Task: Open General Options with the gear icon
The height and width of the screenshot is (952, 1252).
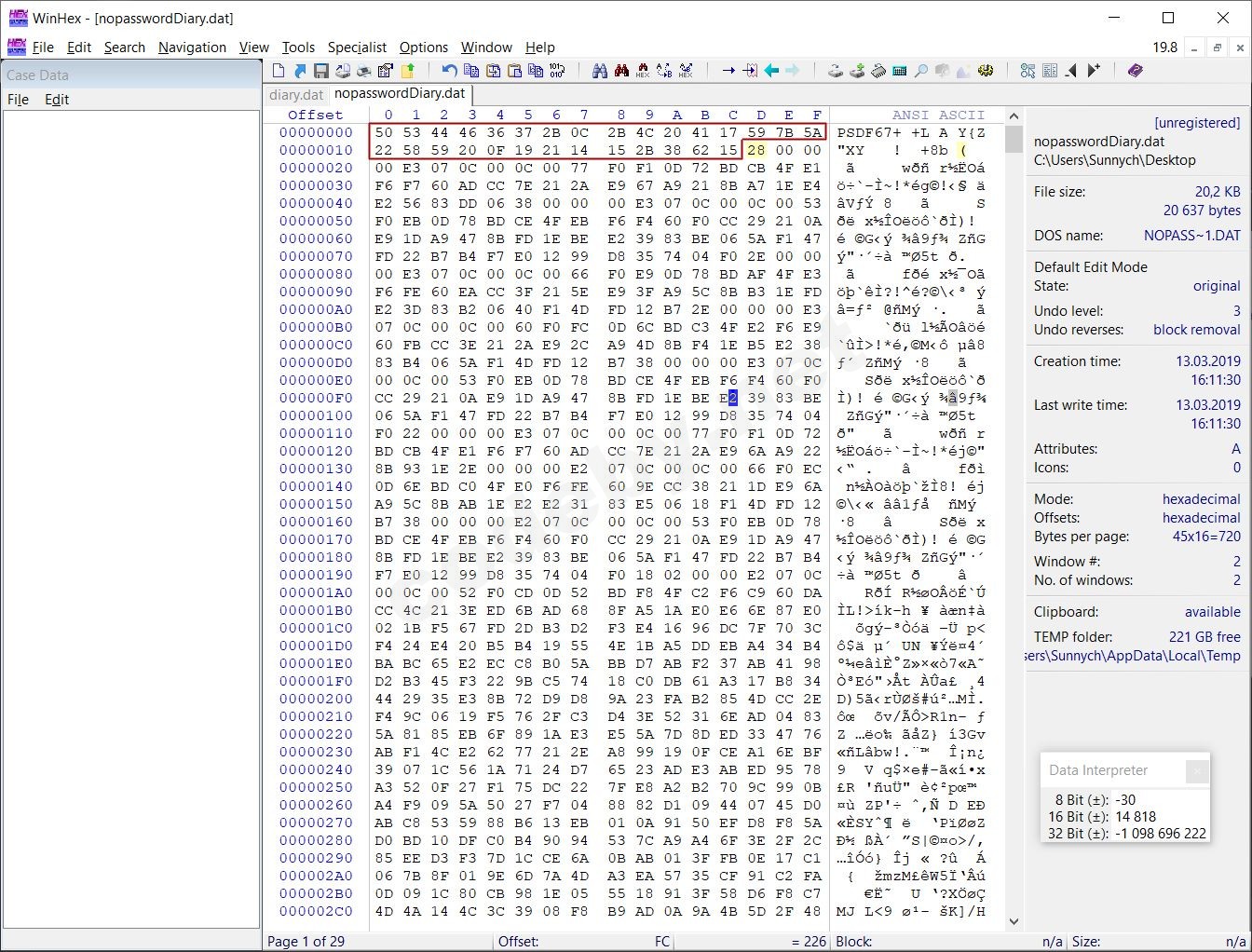Action: [x=986, y=71]
